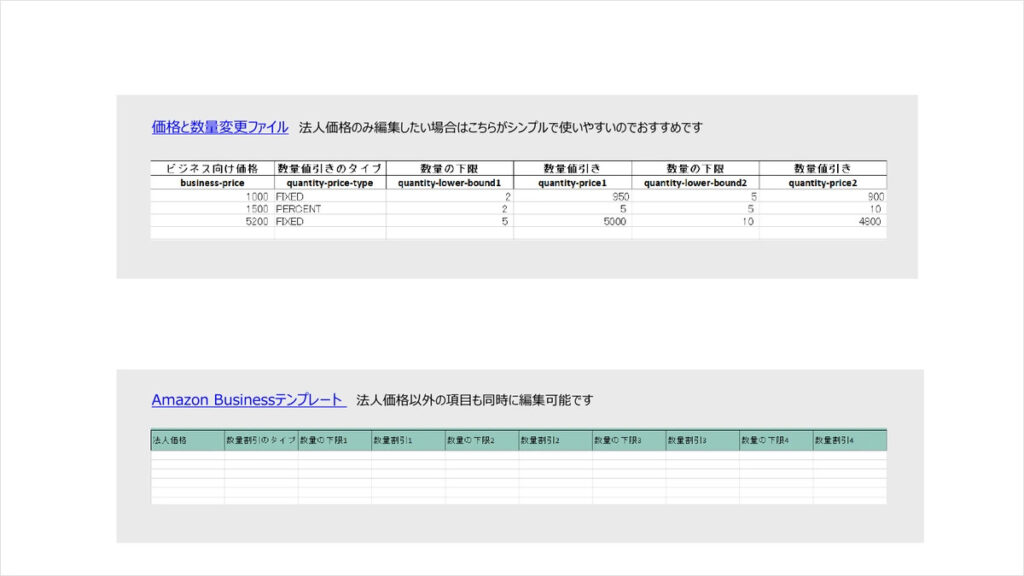The image size is (1024, 576).
Task: Click the 数量の下限4 template header
Action: 776,440
